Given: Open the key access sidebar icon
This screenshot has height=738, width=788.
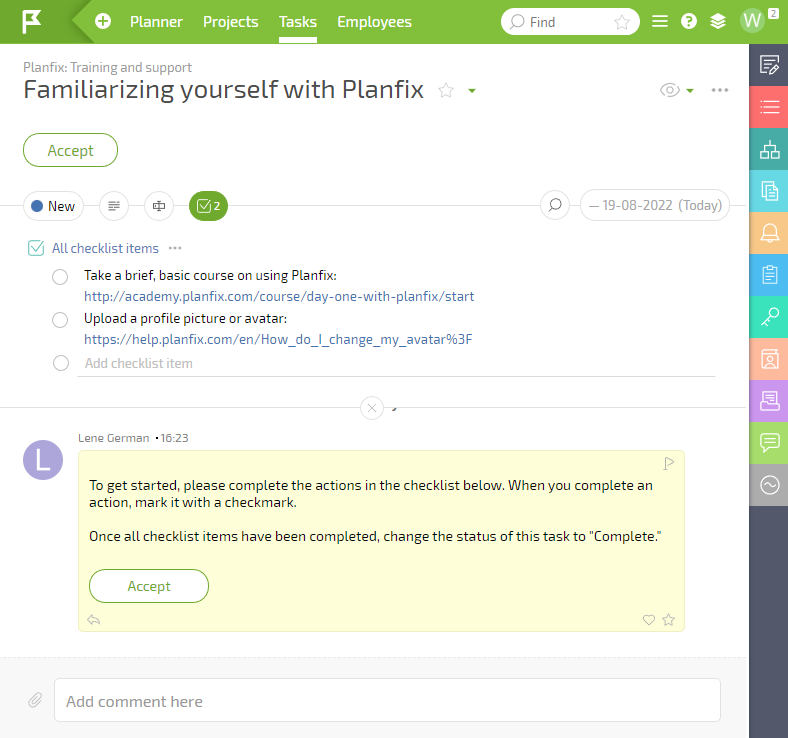Looking at the screenshot, I should (769, 317).
